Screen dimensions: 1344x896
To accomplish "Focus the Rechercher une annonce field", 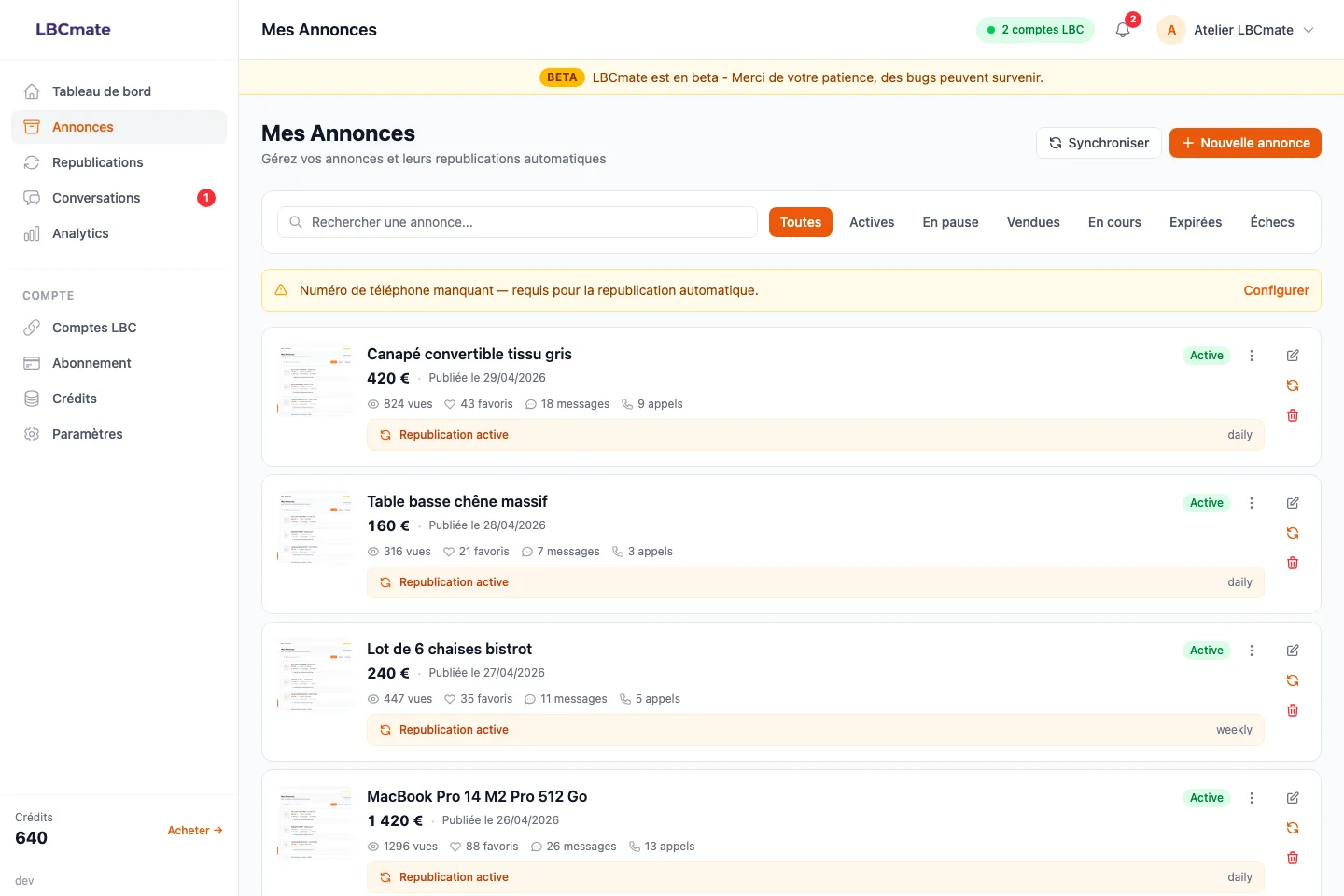I will pos(517,222).
